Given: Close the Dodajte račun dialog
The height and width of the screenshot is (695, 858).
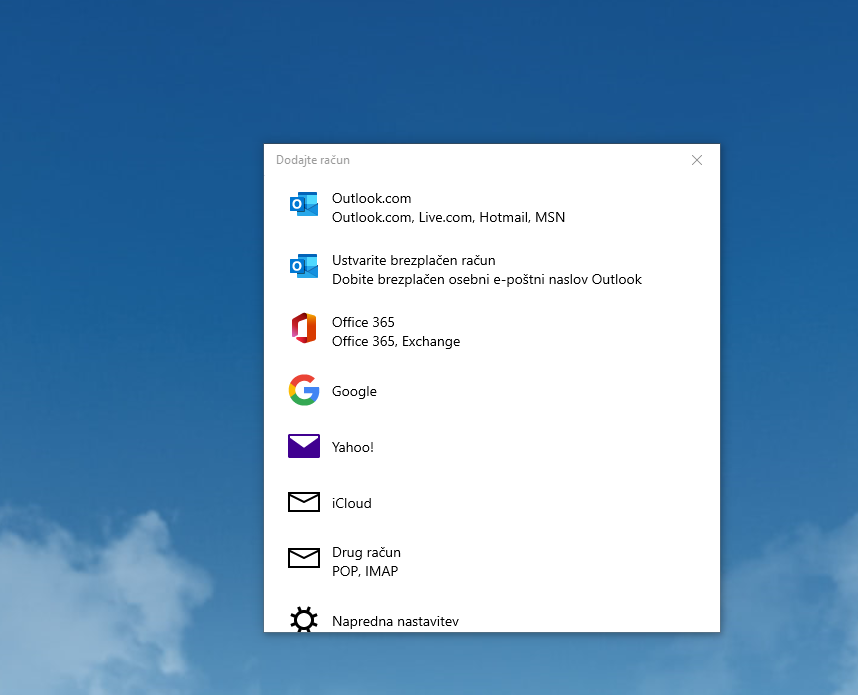Looking at the screenshot, I should (697, 160).
